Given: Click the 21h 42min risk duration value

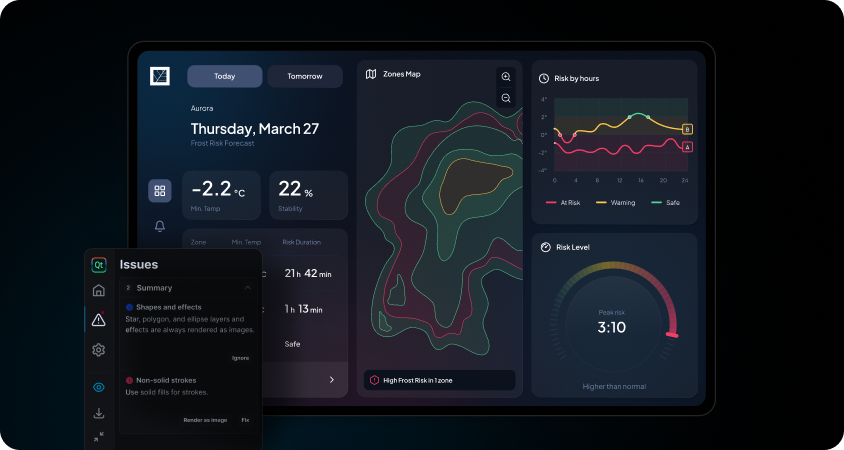Looking at the screenshot, I should [x=308, y=273].
